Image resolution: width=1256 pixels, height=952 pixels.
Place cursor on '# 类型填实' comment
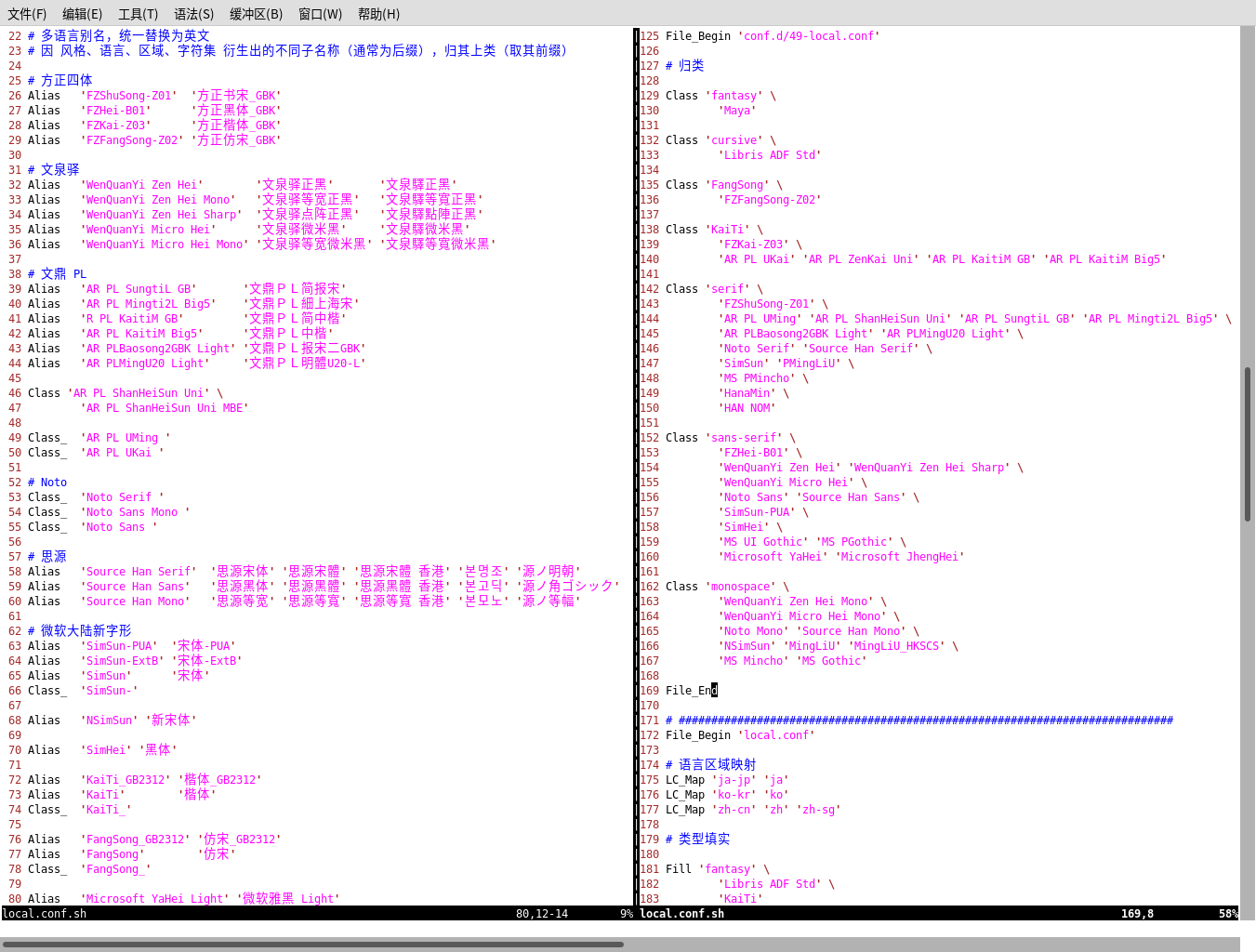click(x=698, y=840)
